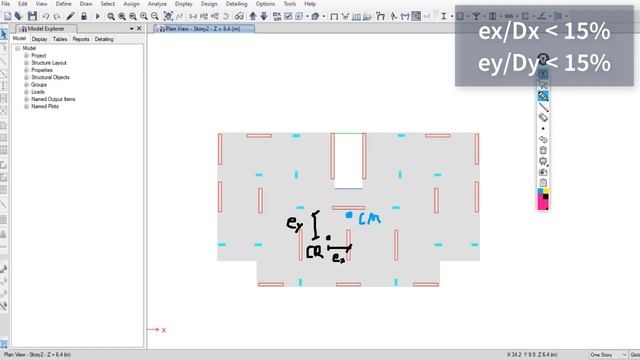Image resolution: width=640 pixels, height=360 pixels.
Task: Open the Define menu
Action: point(63,4)
